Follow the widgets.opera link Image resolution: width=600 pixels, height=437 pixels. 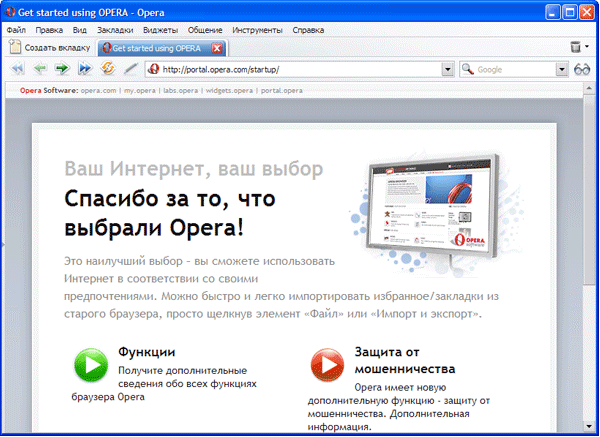tap(229, 91)
